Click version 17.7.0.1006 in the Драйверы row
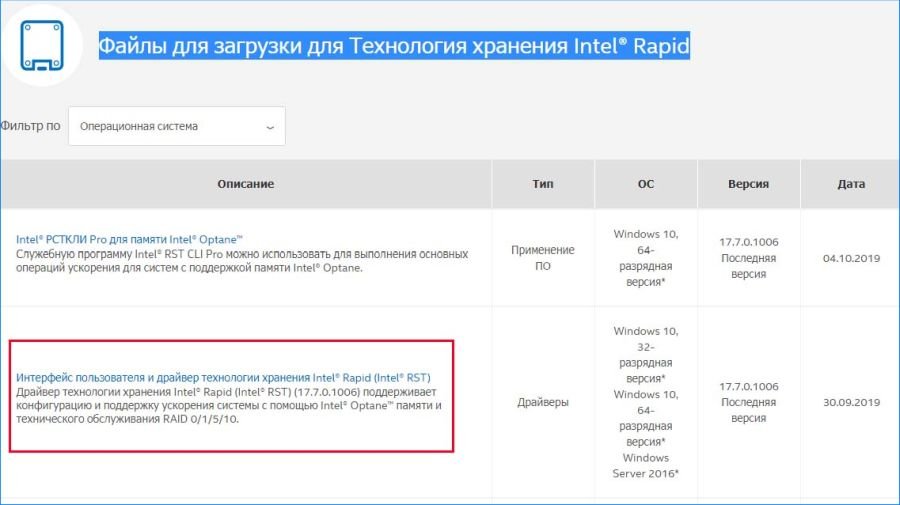The height and width of the screenshot is (505, 900). tap(748, 387)
